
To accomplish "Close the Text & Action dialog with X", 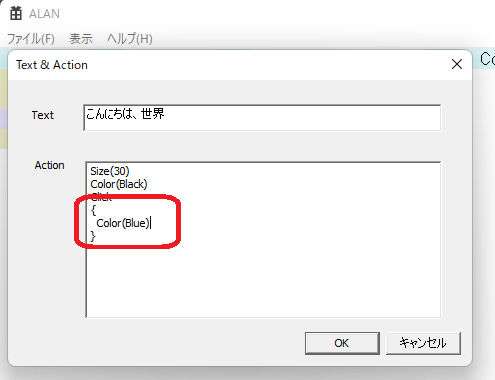I will 457,64.
